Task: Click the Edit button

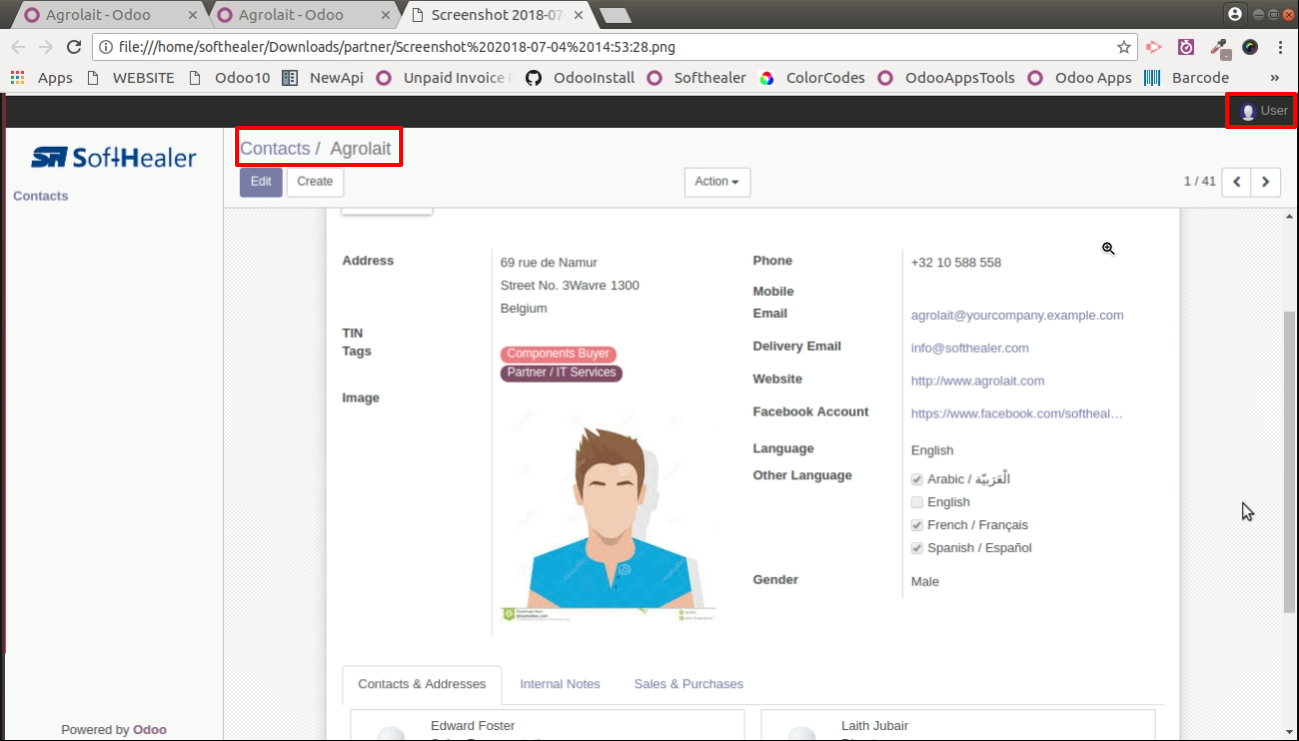Action: pos(261,182)
